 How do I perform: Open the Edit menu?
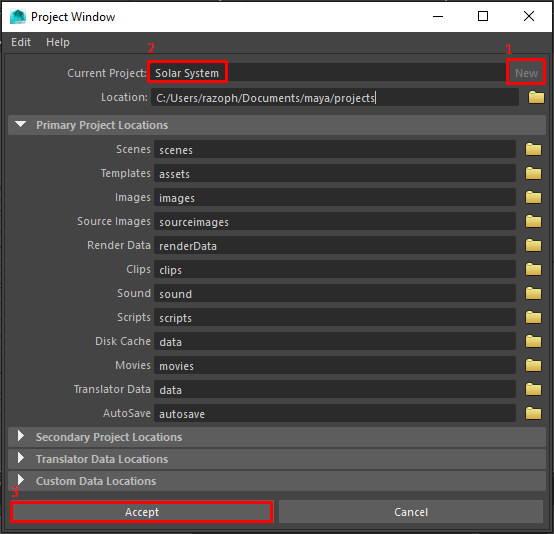tap(21, 42)
